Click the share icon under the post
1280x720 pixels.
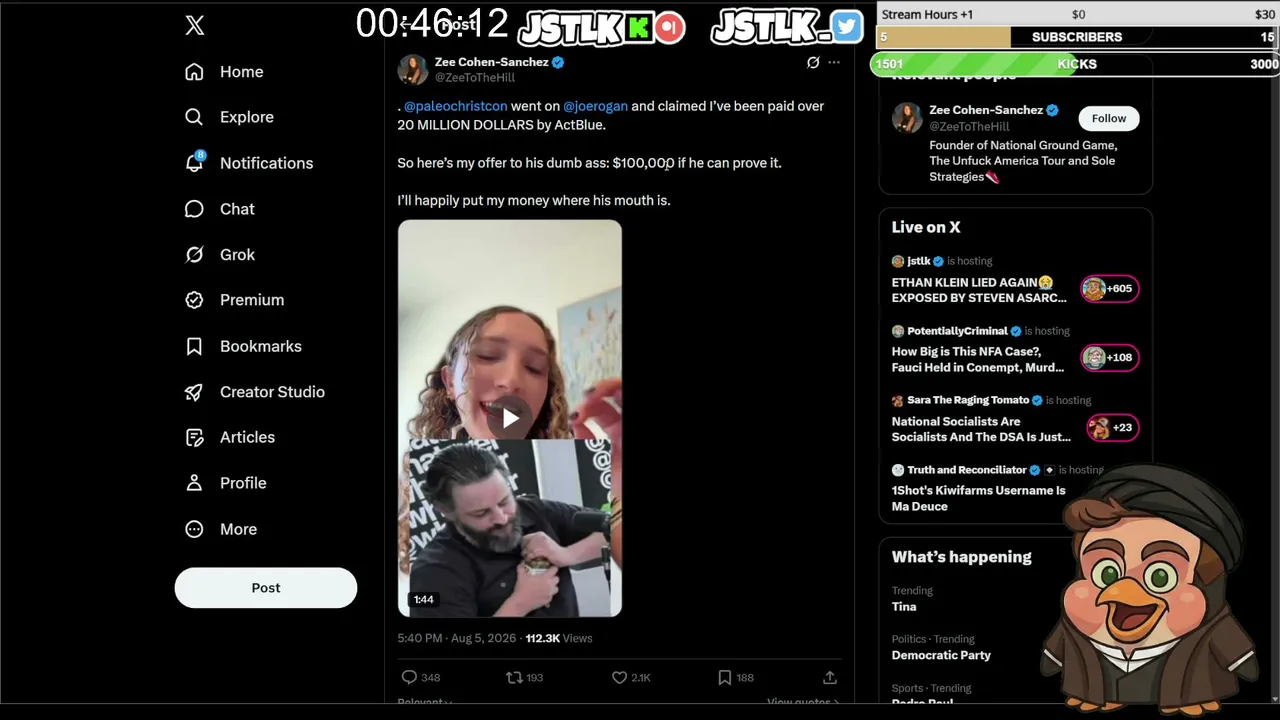pyautogui.click(x=829, y=677)
